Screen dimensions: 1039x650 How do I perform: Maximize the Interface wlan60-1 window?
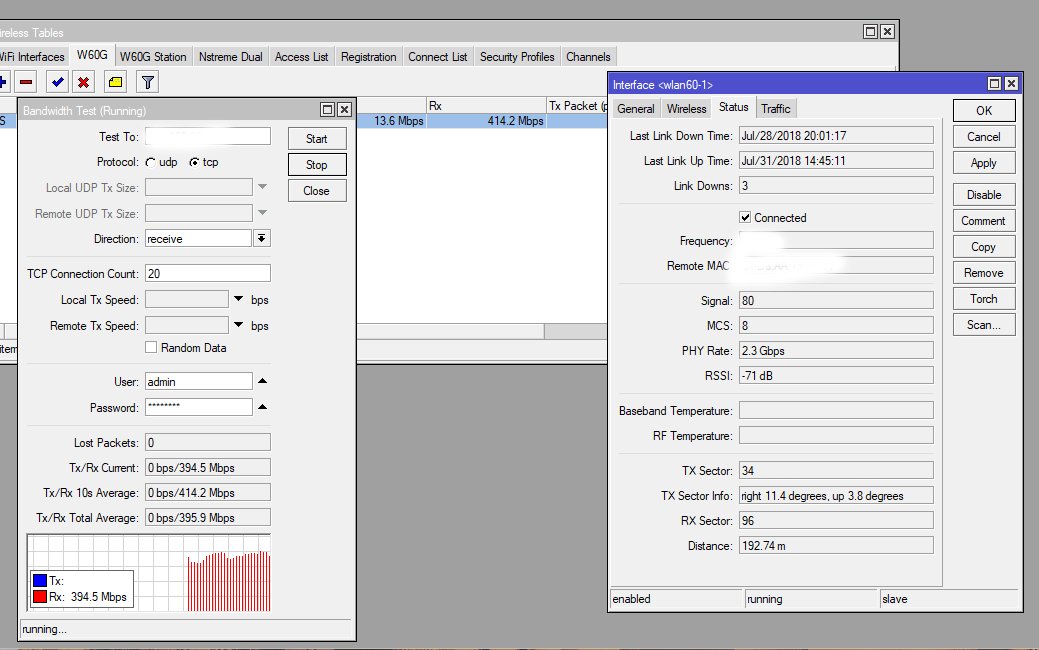(x=995, y=83)
